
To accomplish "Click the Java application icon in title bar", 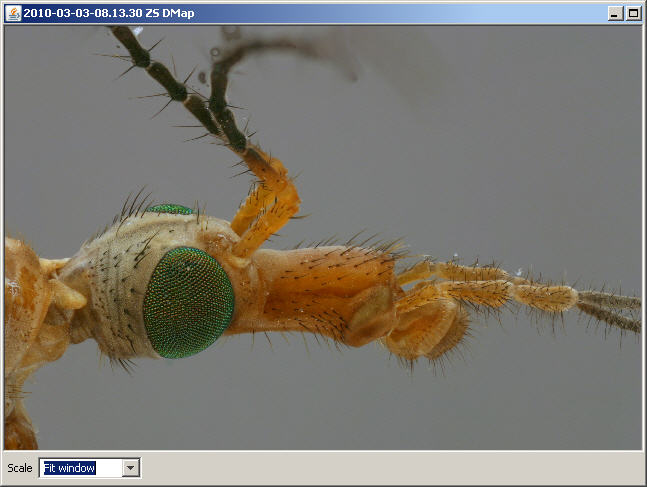I will (x=13, y=13).
